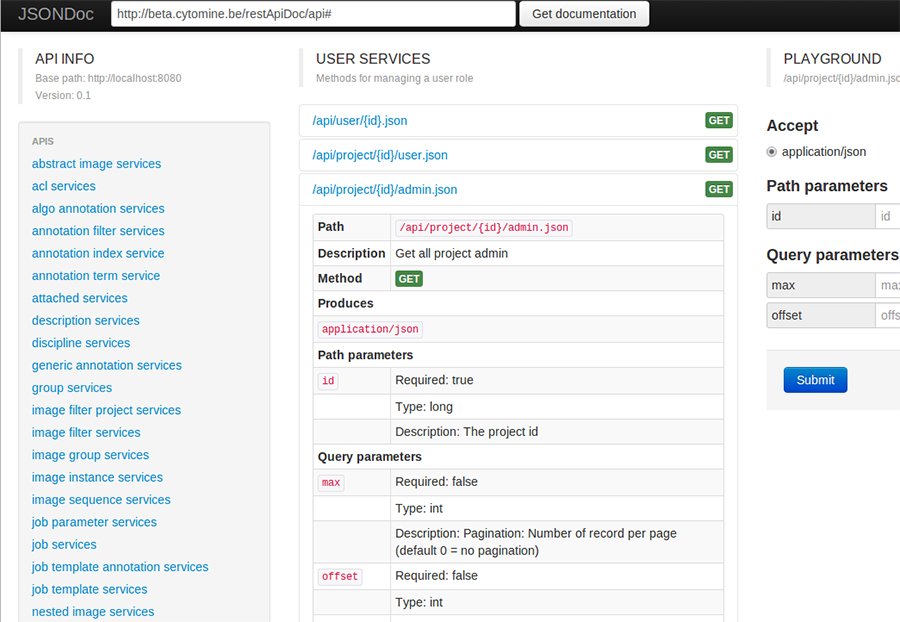Submit the playground request
This screenshot has height=622, width=900.
click(815, 380)
